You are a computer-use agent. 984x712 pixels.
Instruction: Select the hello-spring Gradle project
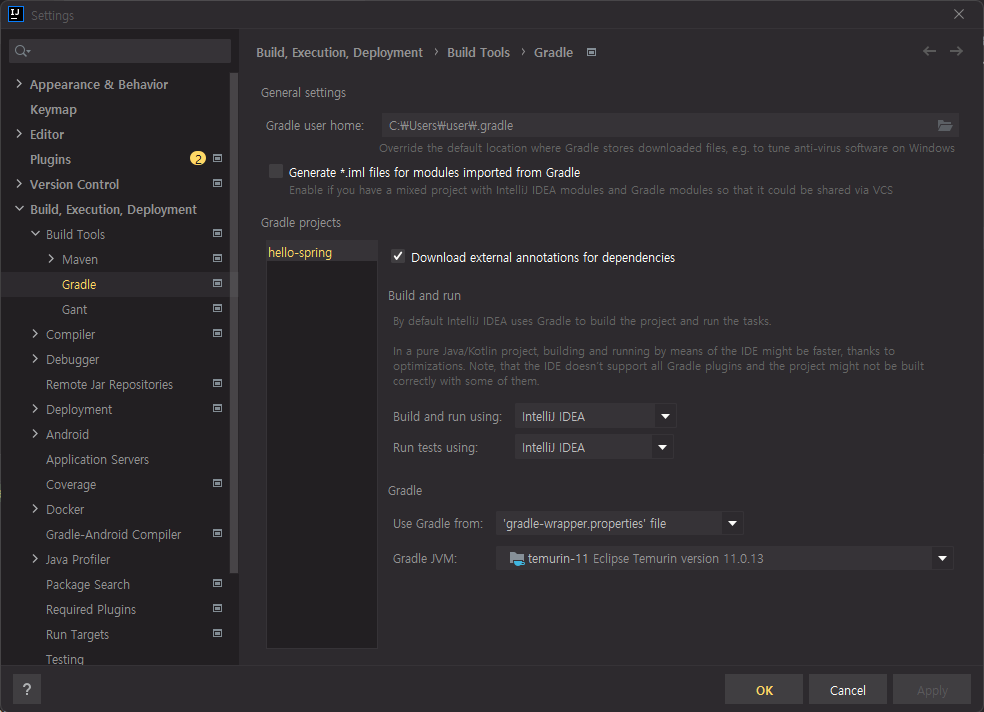pyautogui.click(x=321, y=252)
